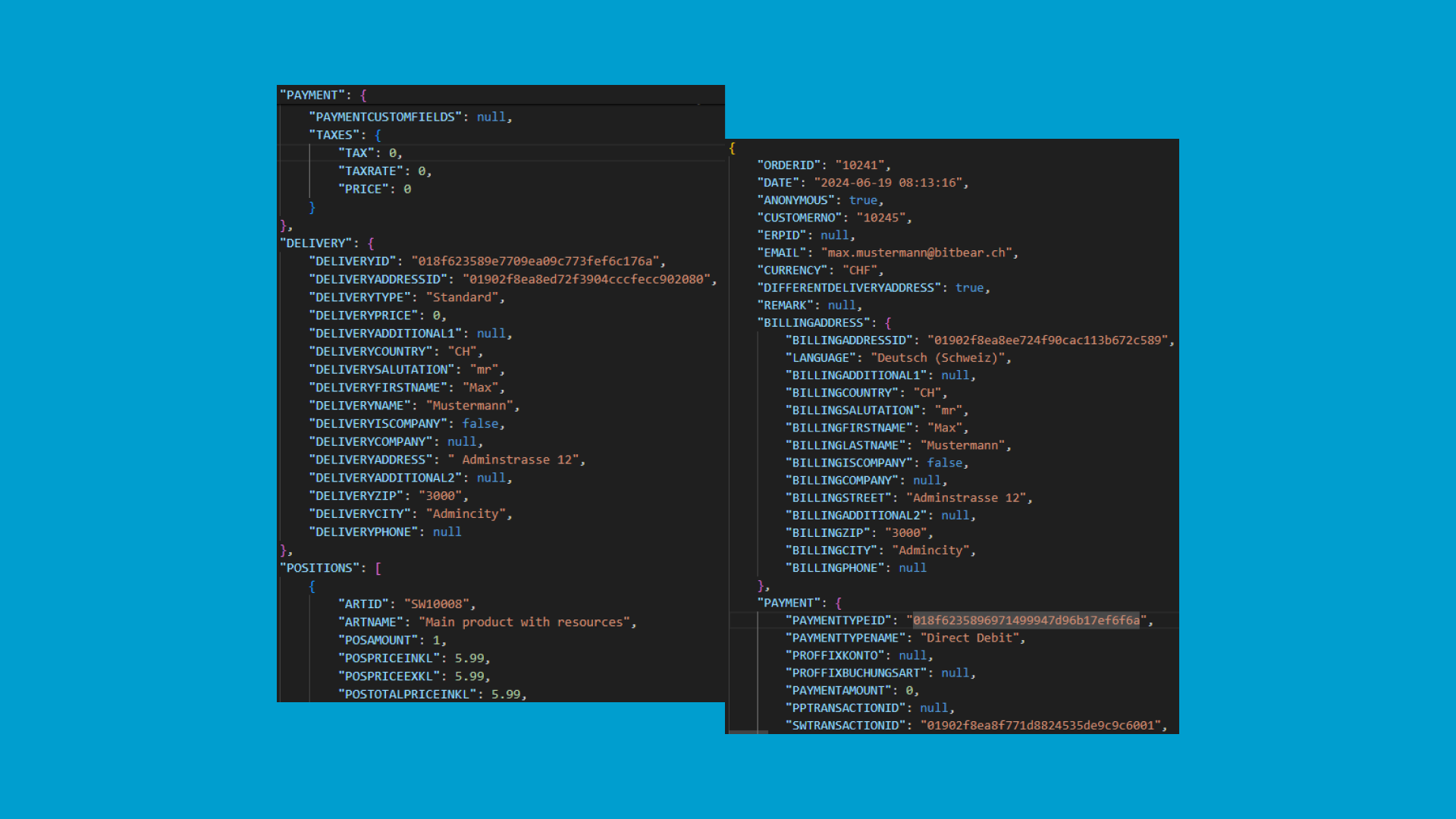1456x819 pixels.
Task: Click the "TAXRATE" line
Action: [x=384, y=171]
